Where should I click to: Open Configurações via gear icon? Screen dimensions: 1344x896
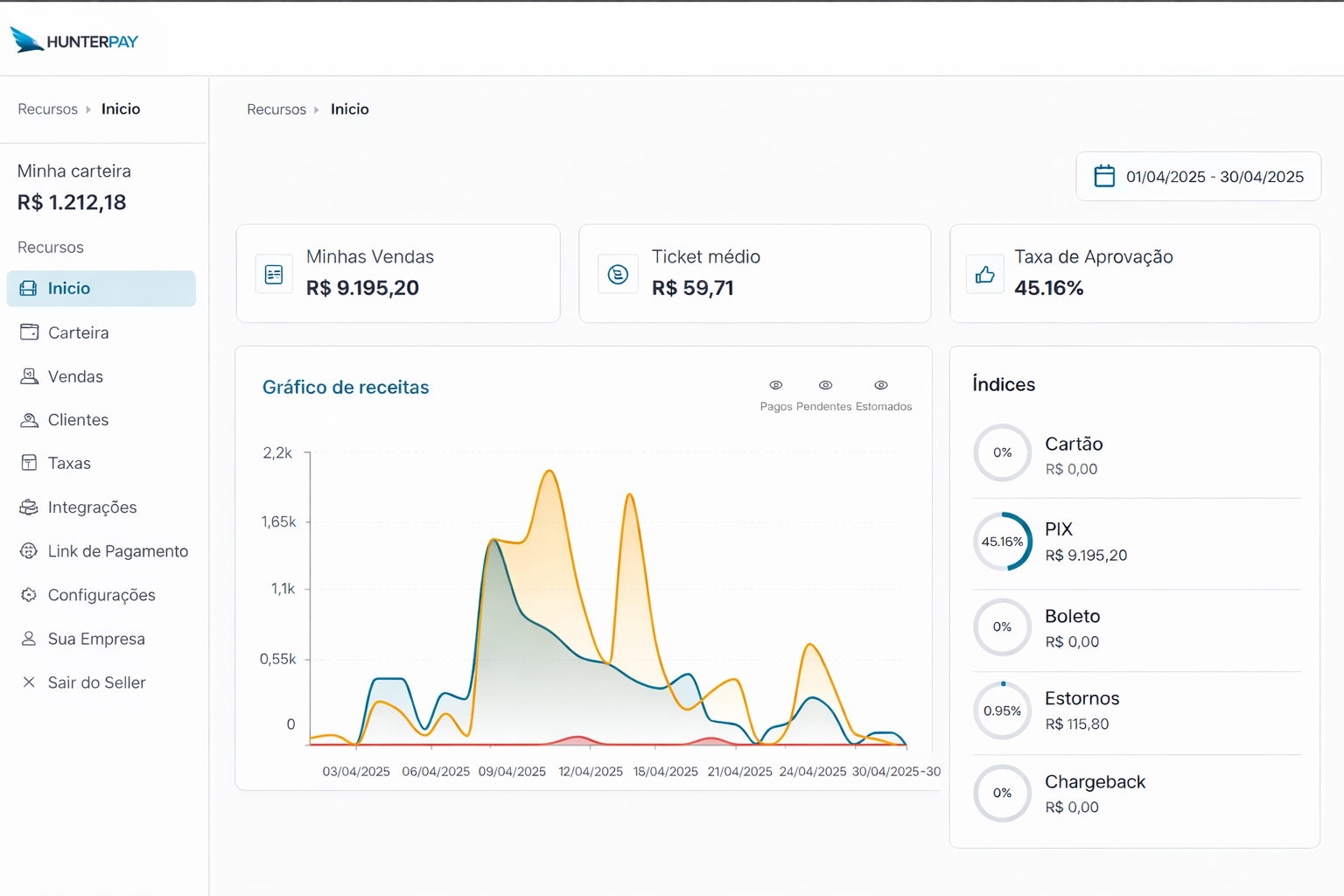click(x=29, y=595)
